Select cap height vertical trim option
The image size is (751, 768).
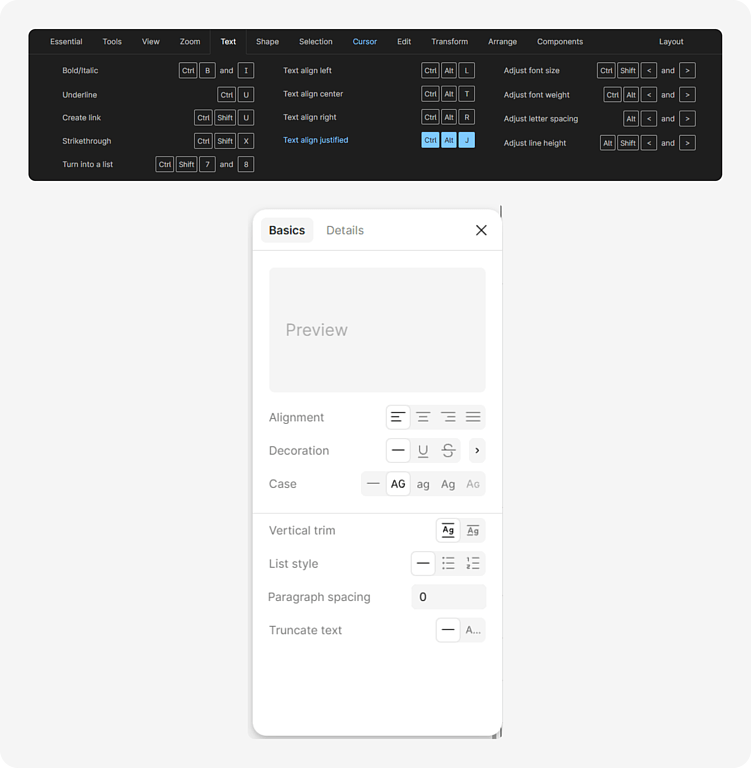473,530
